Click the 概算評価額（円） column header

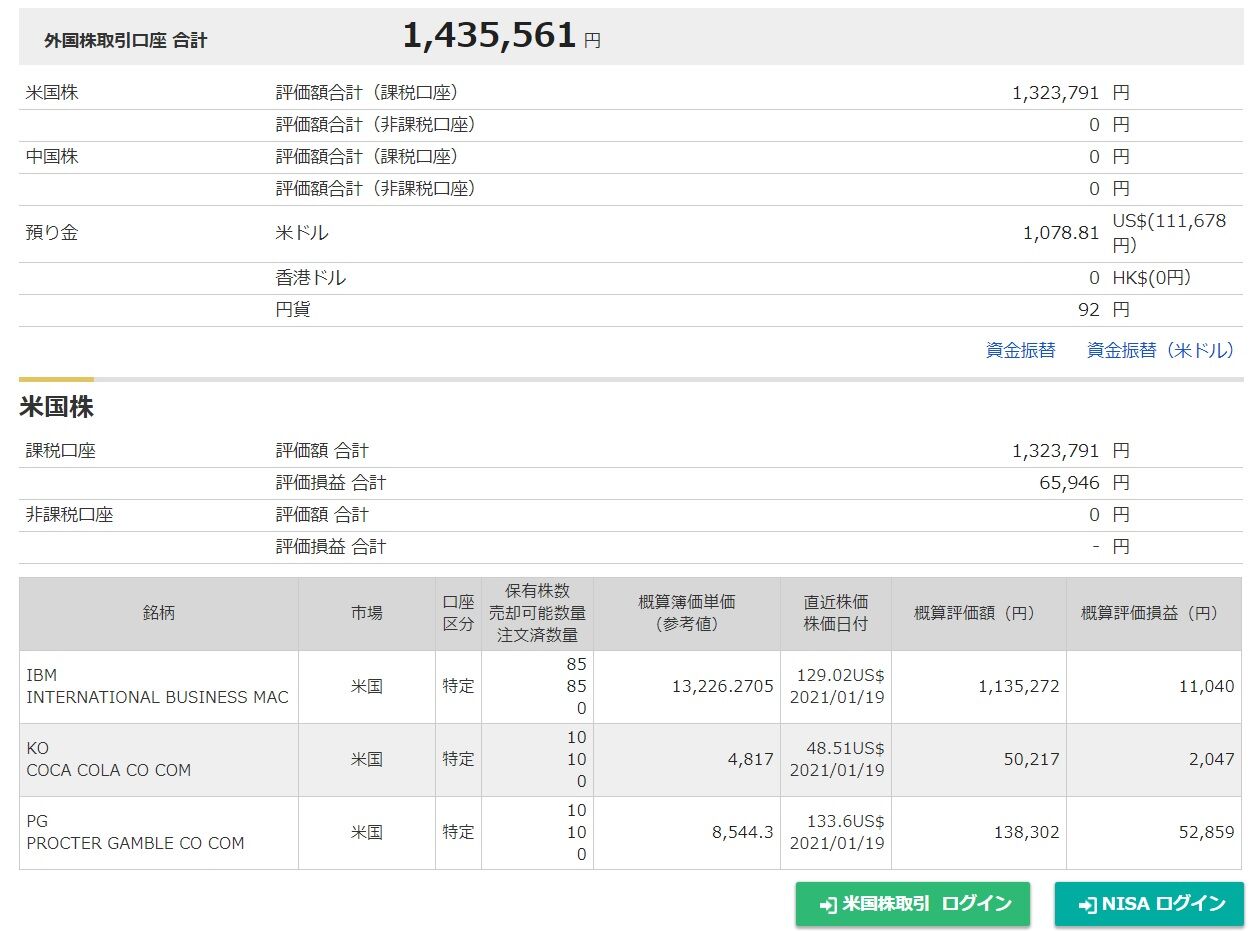pyautogui.click(x=978, y=613)
